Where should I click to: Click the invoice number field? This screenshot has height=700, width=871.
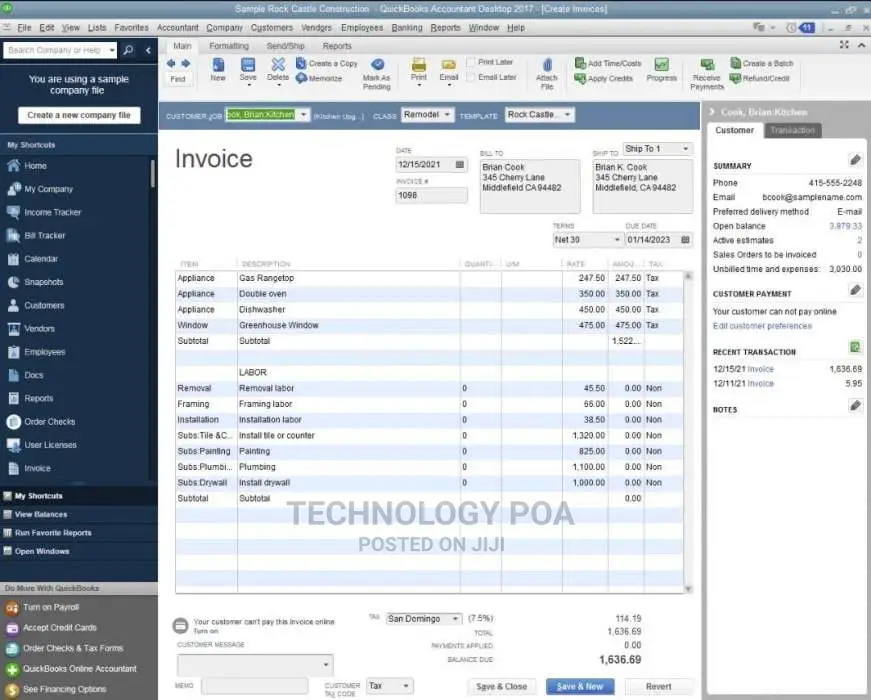pyautogui.click(x=431, y=196)
